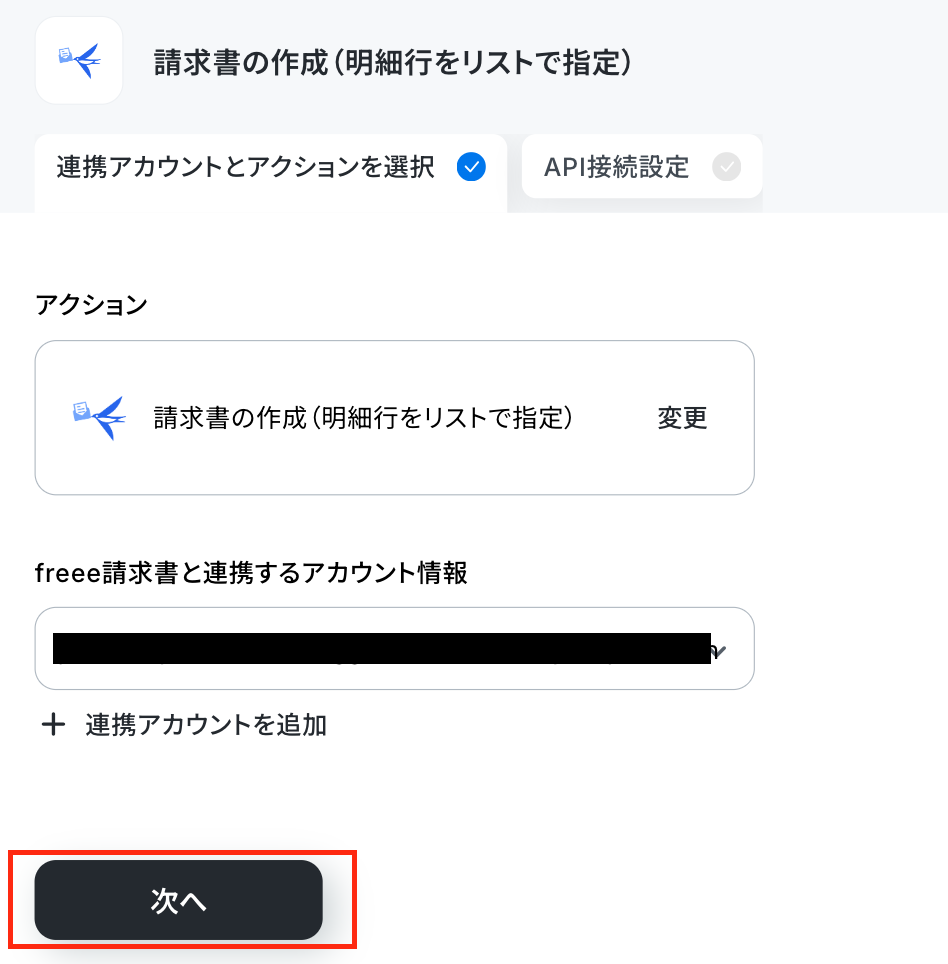The width and height of the screenshot is (948, 964).
Task: Click the gray checkmark on API接続設定 tab
Action: 727,167
